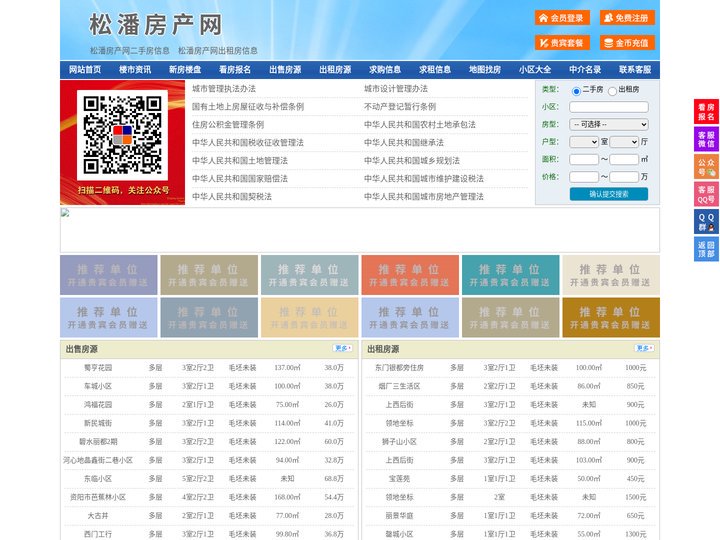Open 小区大全 navigation item
Screen dimensions: 720x540
click(535, 70)
